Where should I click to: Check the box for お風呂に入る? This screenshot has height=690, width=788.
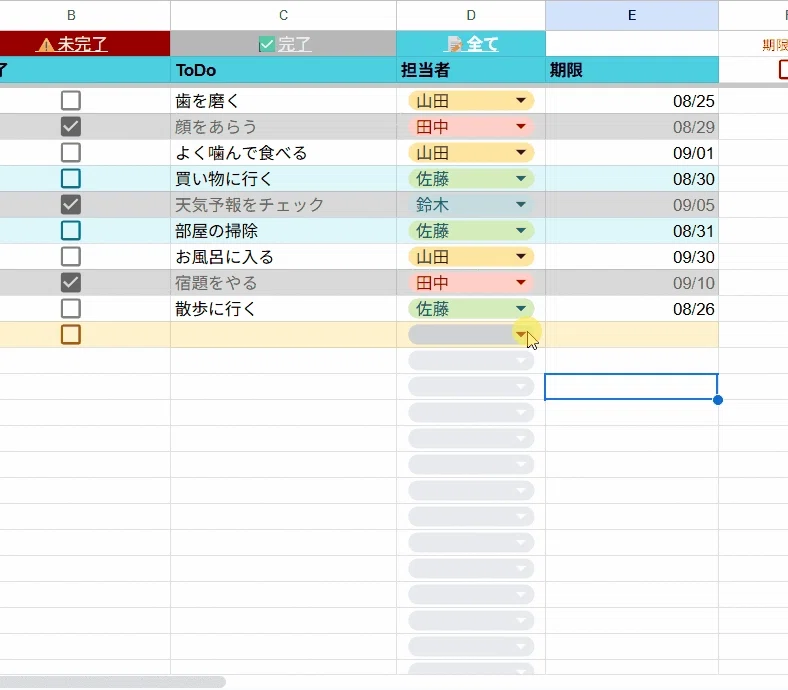[70, 256]
